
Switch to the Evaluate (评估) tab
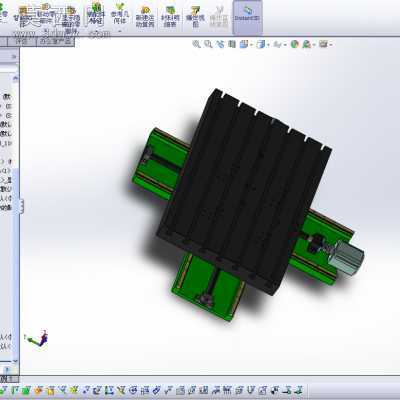(x=22, y=42)
